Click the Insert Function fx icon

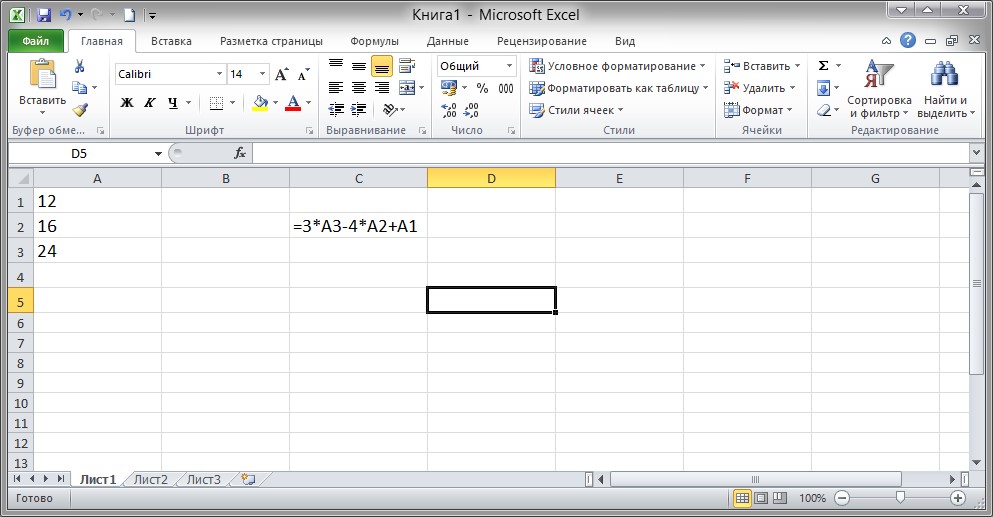point(240,153)
